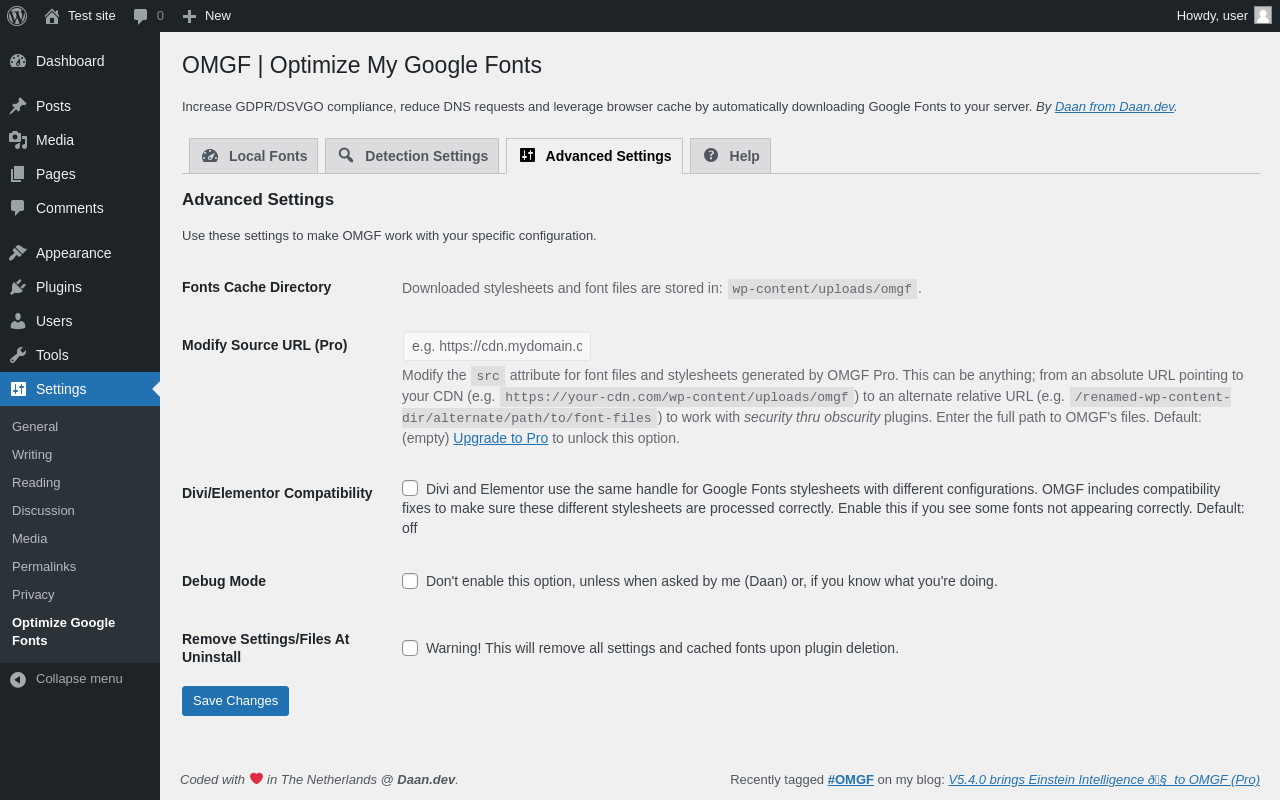Click the Users person icon

coord(18,321)
